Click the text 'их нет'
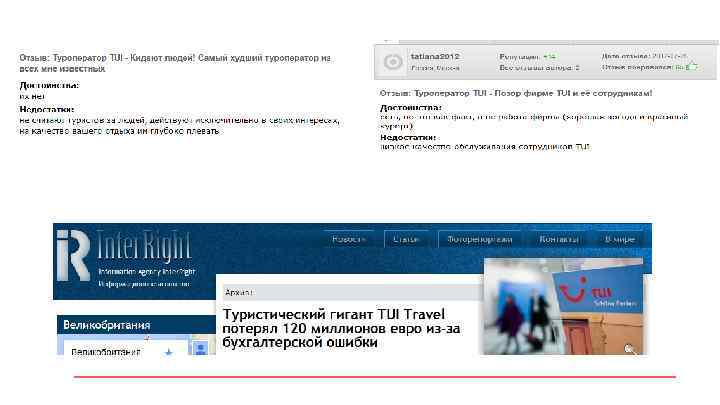This screenshot has height=405, width=720. [x=32, y=96]
